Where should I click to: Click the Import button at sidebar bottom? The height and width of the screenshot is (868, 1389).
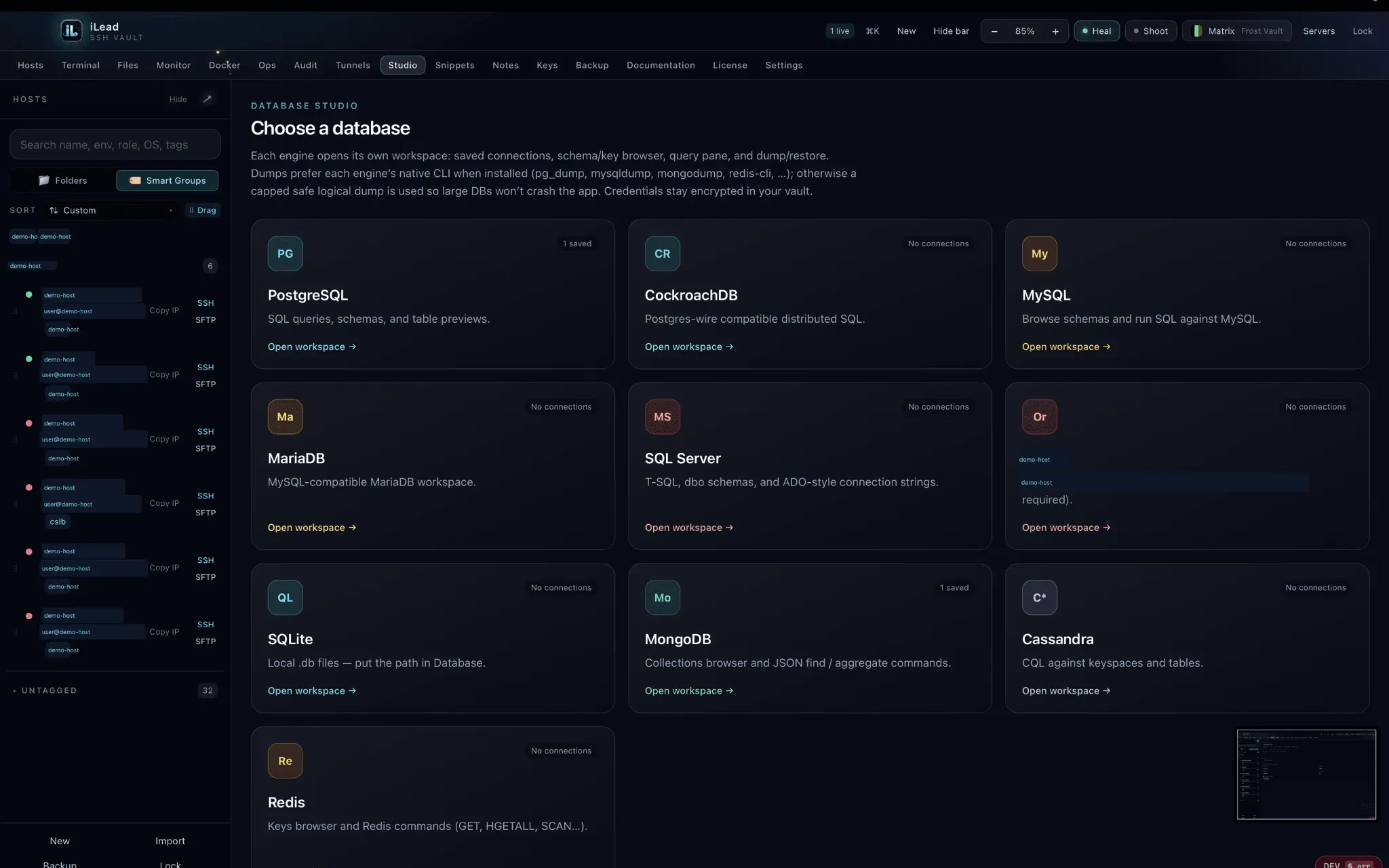tap(170, 841)
